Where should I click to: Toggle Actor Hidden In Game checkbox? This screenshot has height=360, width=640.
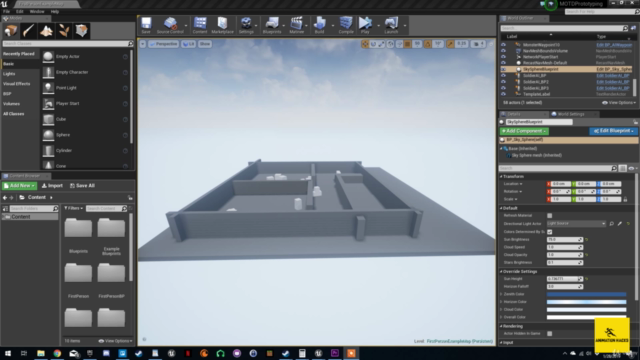(x=550, y=333)
